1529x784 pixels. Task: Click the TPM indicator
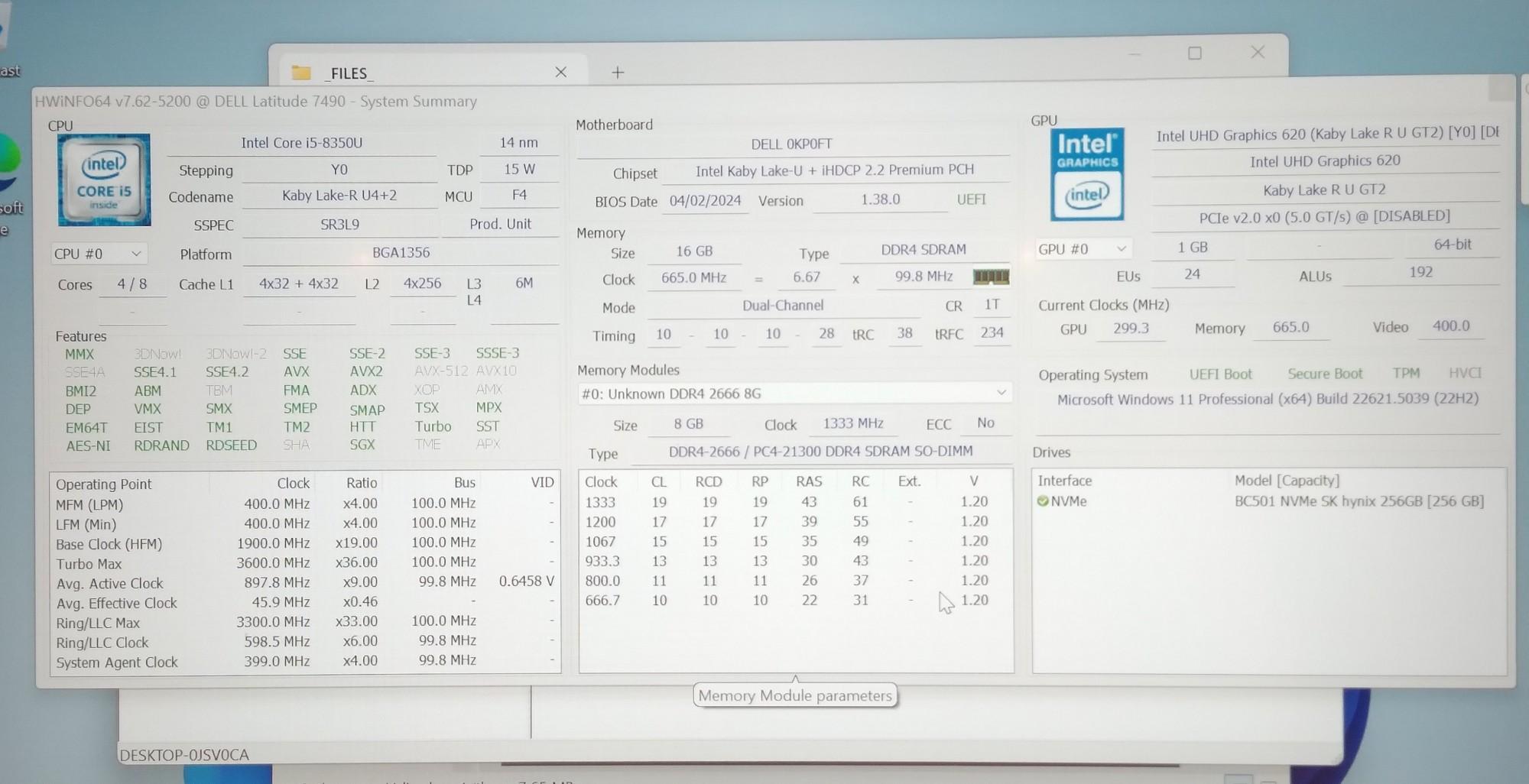click(1406, 373)
